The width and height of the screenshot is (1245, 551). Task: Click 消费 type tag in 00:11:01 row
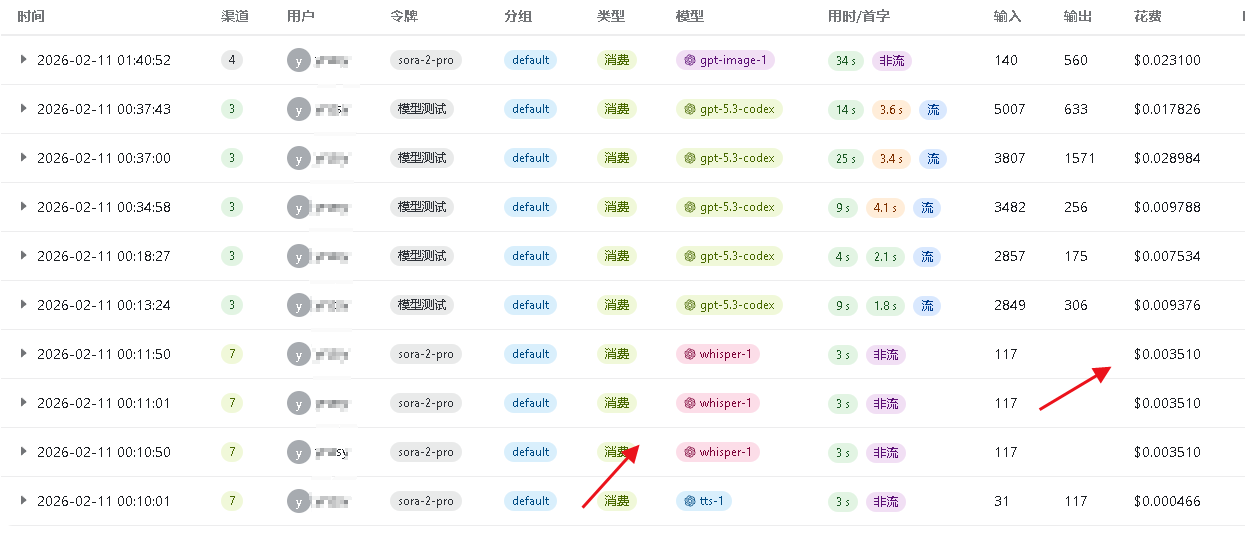[x=617, y=403]
